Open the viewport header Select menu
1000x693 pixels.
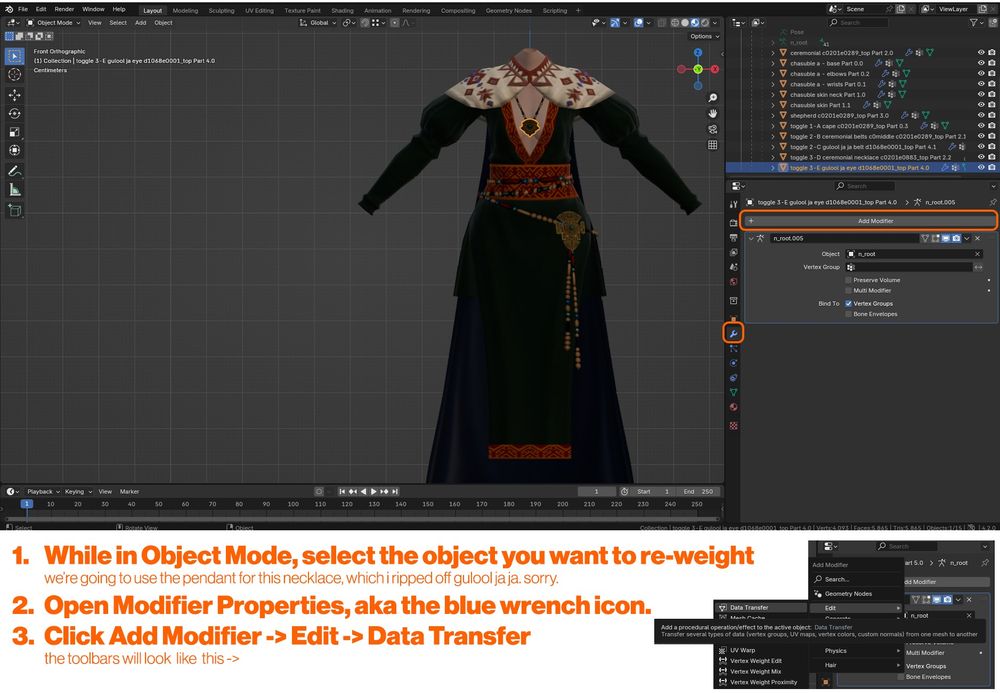point(118,22)
